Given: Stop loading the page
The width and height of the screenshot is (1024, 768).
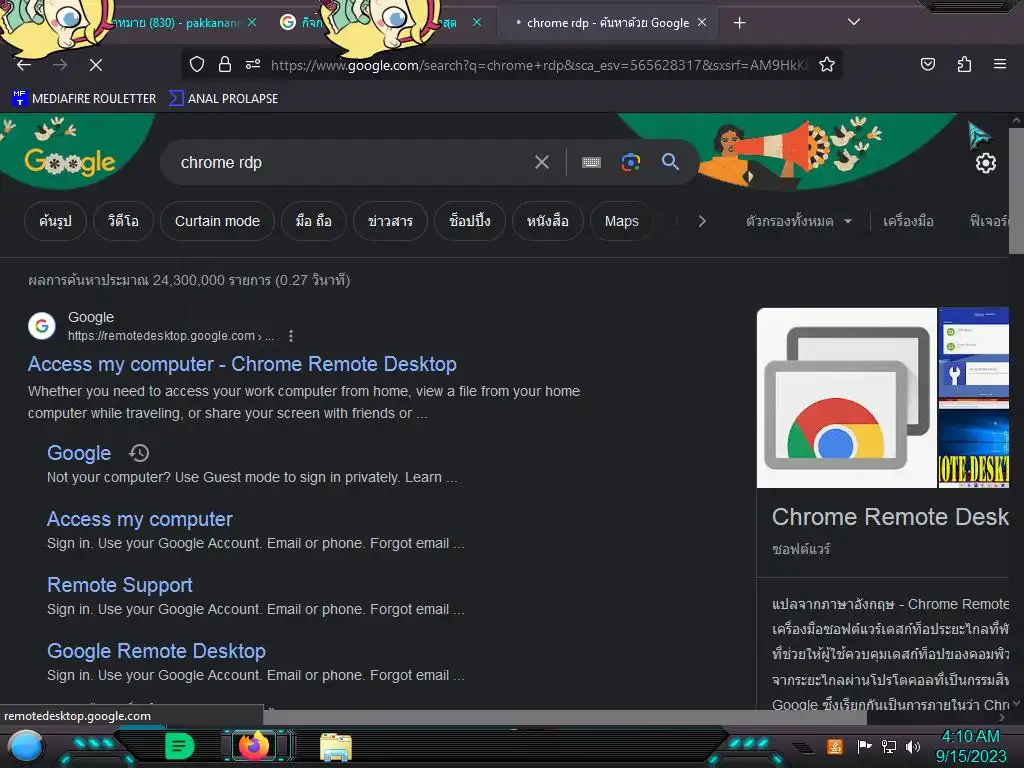Looking at the screenshot, I should click(x=95, y=65).
